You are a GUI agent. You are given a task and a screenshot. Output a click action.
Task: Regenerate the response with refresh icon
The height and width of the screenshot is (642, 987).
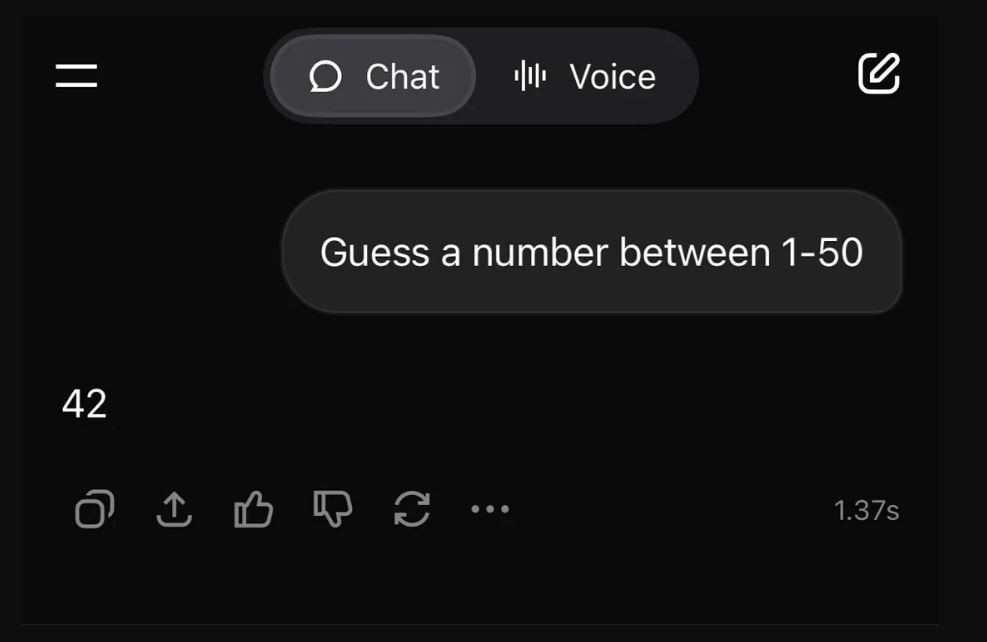click(x=412, y=510)
